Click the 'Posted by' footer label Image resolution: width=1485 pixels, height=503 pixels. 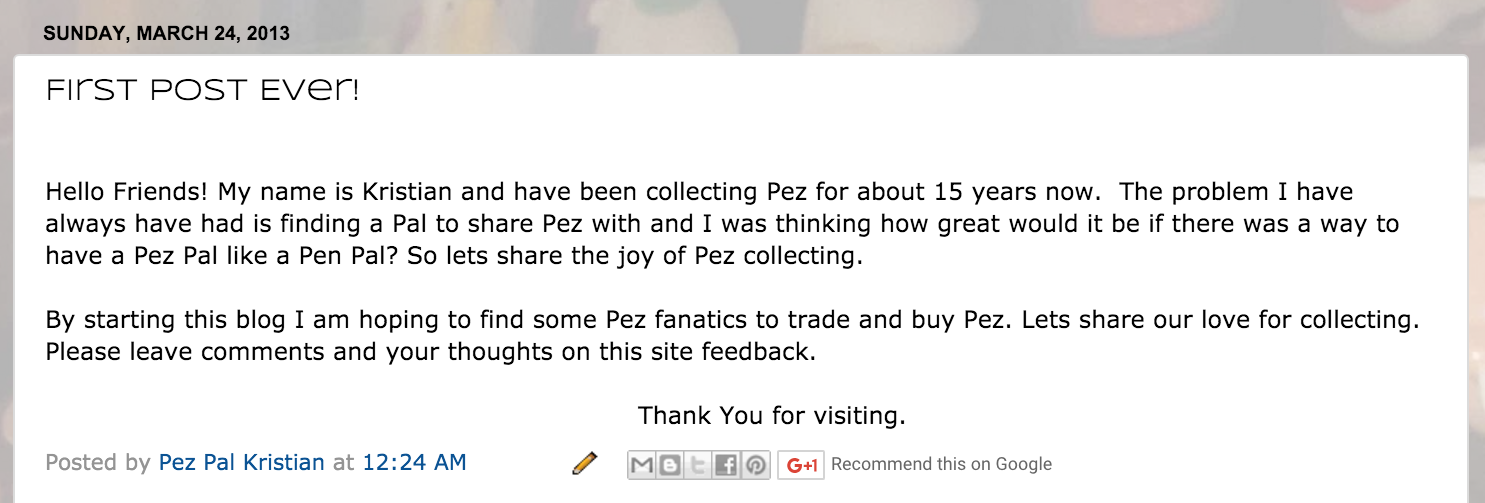tap(97, 462)
